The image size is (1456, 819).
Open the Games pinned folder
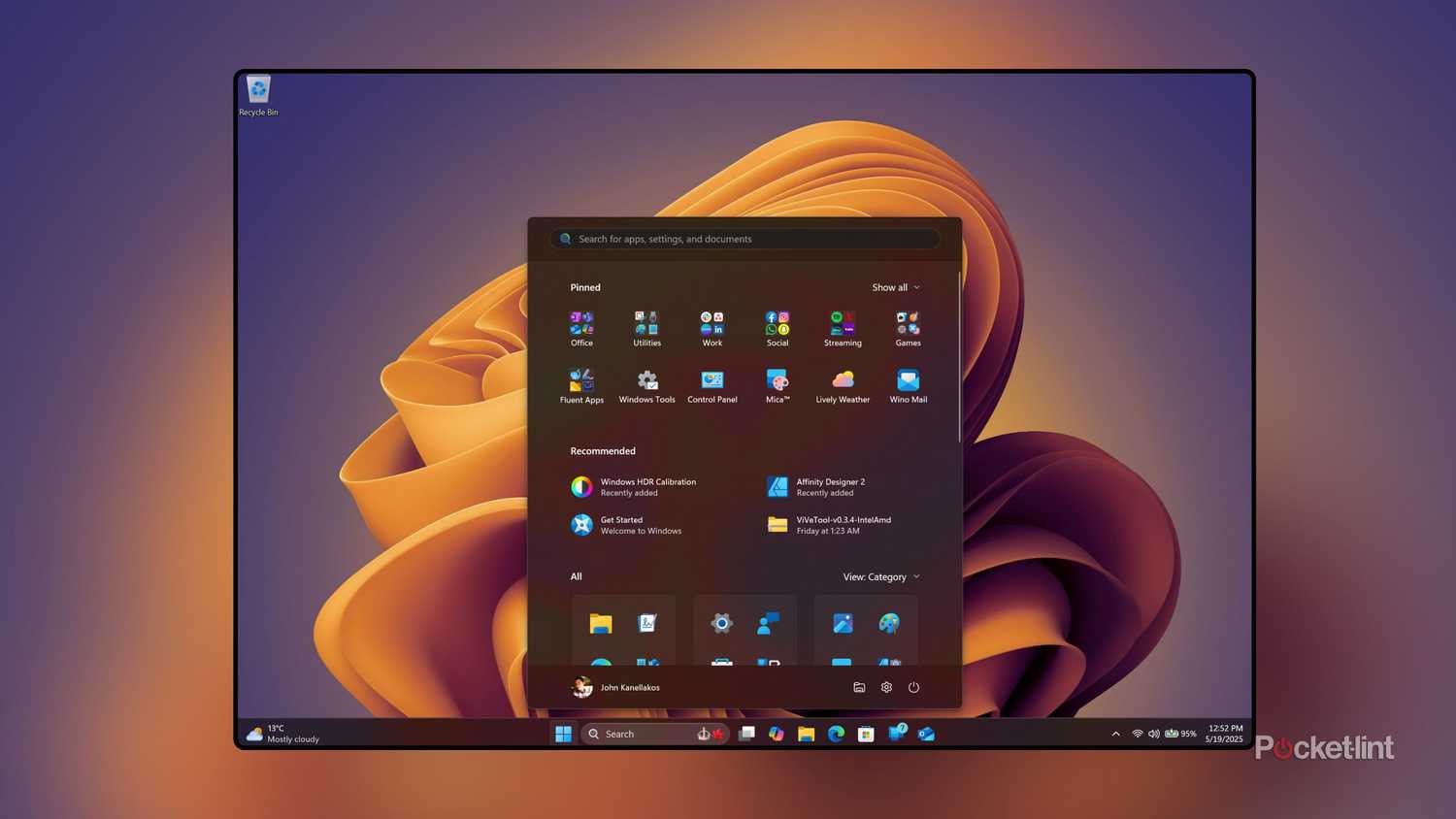[x=908, y=324]
